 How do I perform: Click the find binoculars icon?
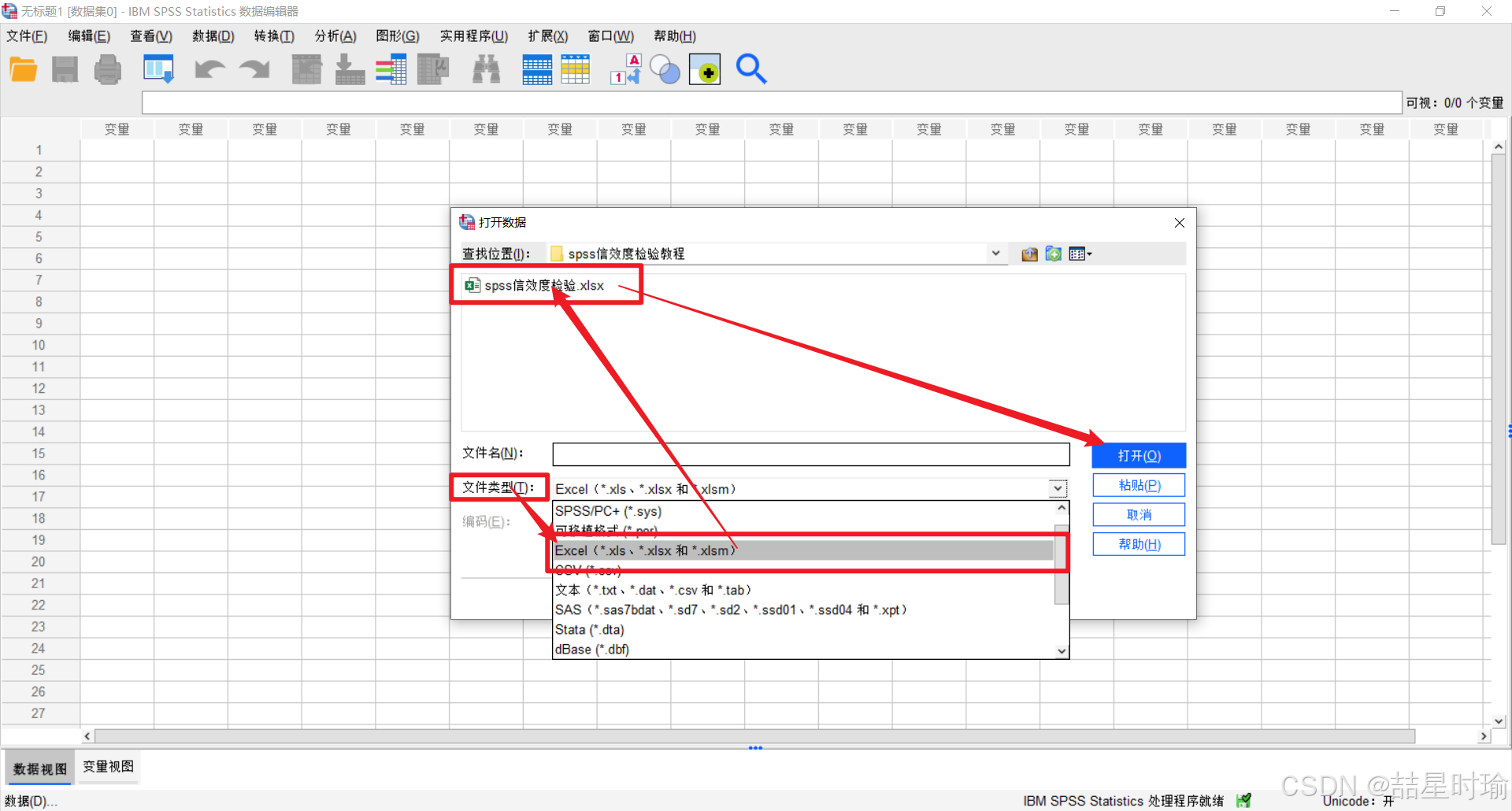tap(486, 69)
